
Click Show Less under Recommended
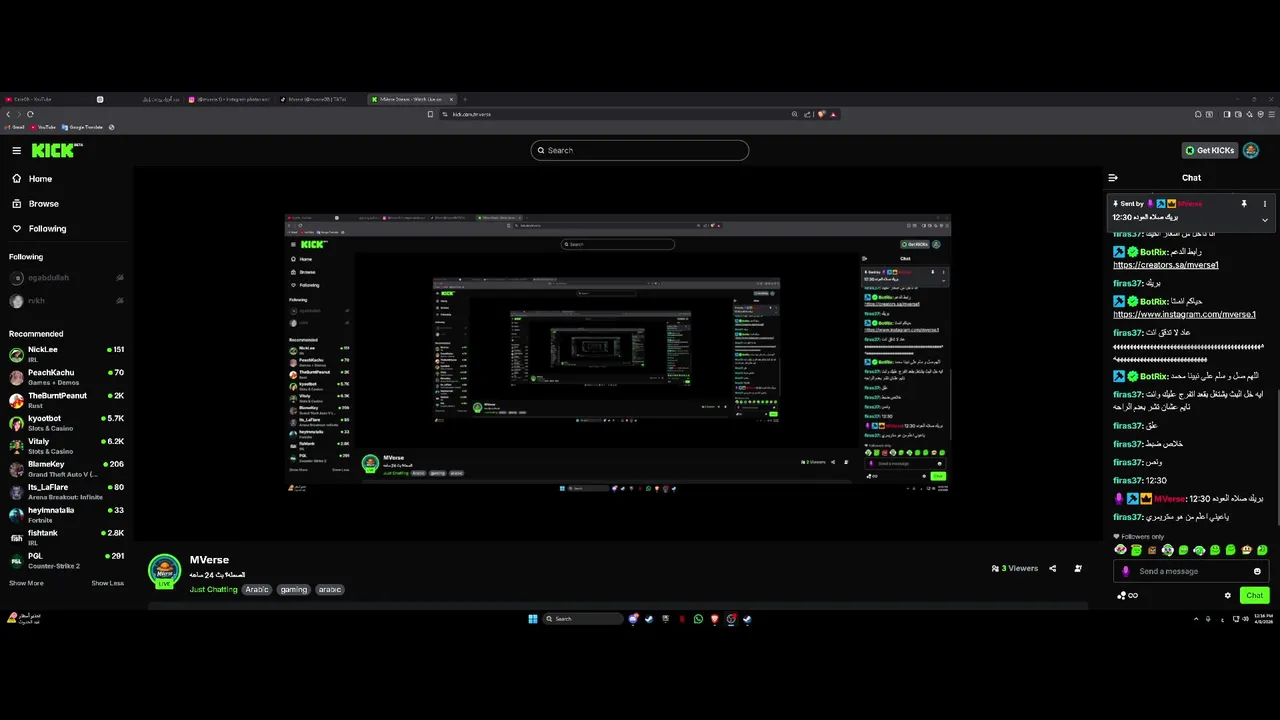coord(107,583)
